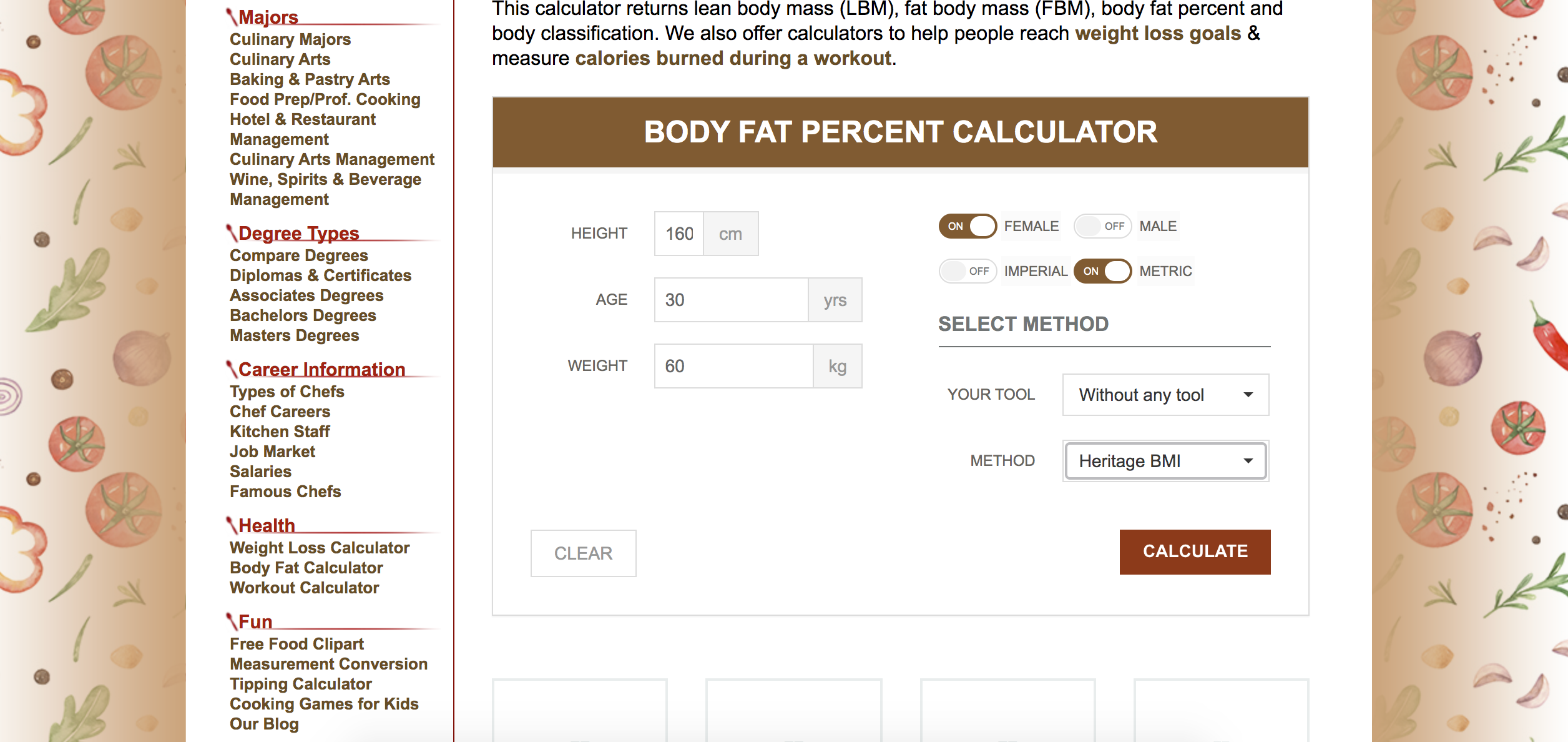The image size is (1568, 742).
Task: Open Degree Types section heading
Action: 298,233
